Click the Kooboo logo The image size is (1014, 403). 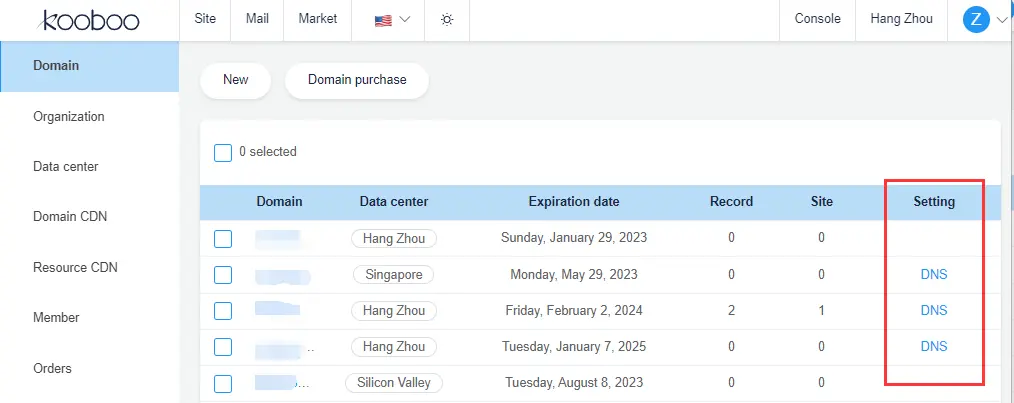pyautogui.click(x=91, y=20)
